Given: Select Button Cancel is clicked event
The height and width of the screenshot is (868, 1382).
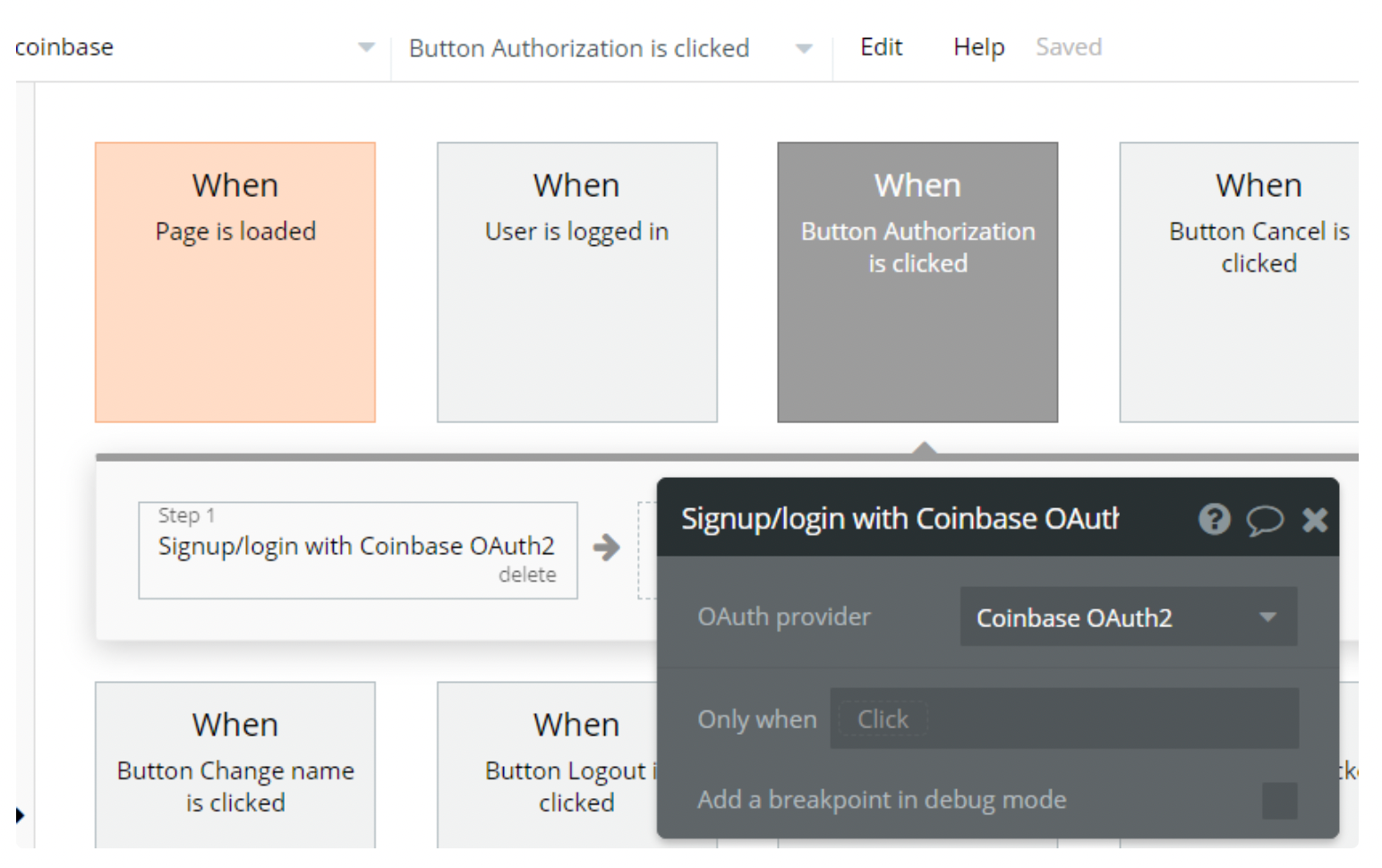Looking at the screenshot, I should [1239, 282].
